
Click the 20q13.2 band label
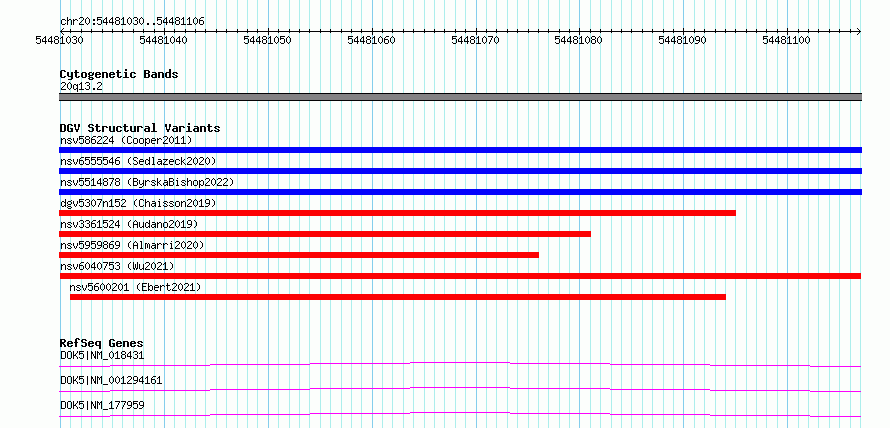(x=81, y=87)
